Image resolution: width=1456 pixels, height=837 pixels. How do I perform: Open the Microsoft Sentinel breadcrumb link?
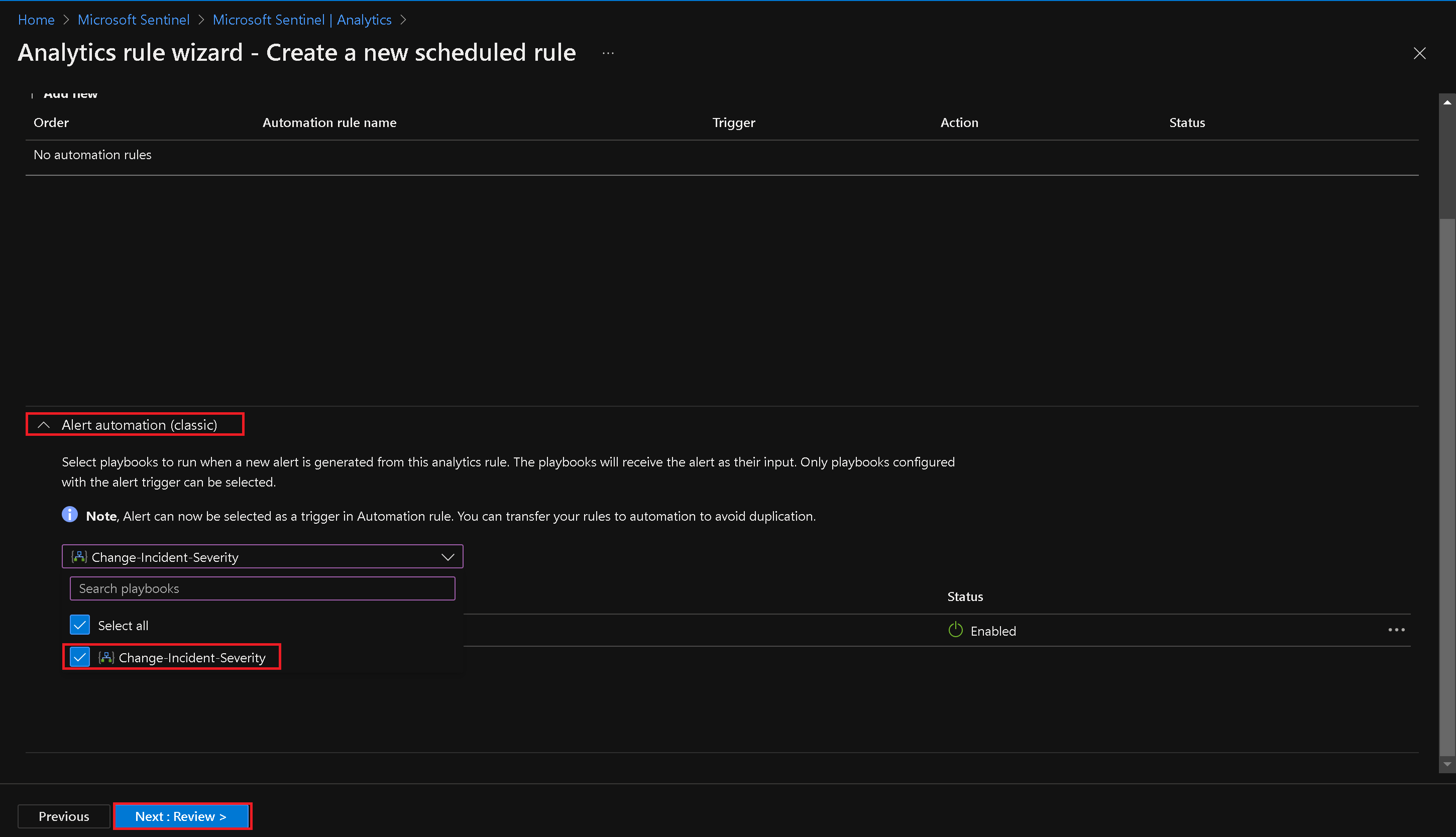(x=134, y=20)
